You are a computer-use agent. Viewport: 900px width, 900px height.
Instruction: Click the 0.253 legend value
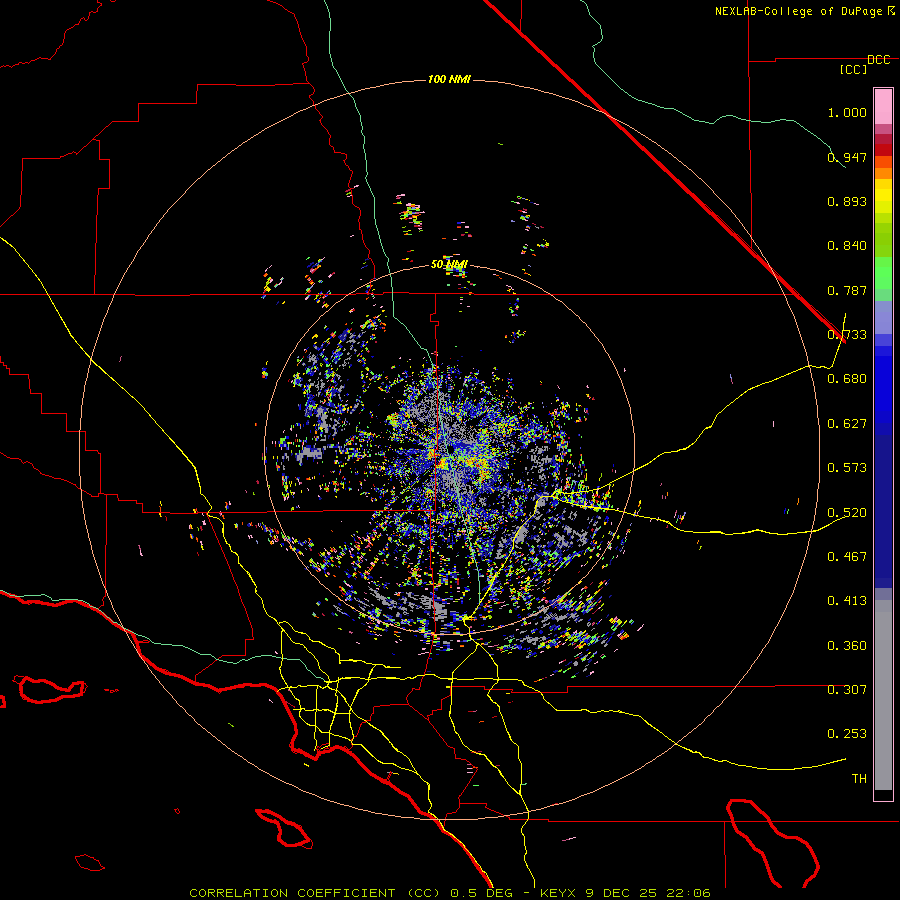point(847,734)
